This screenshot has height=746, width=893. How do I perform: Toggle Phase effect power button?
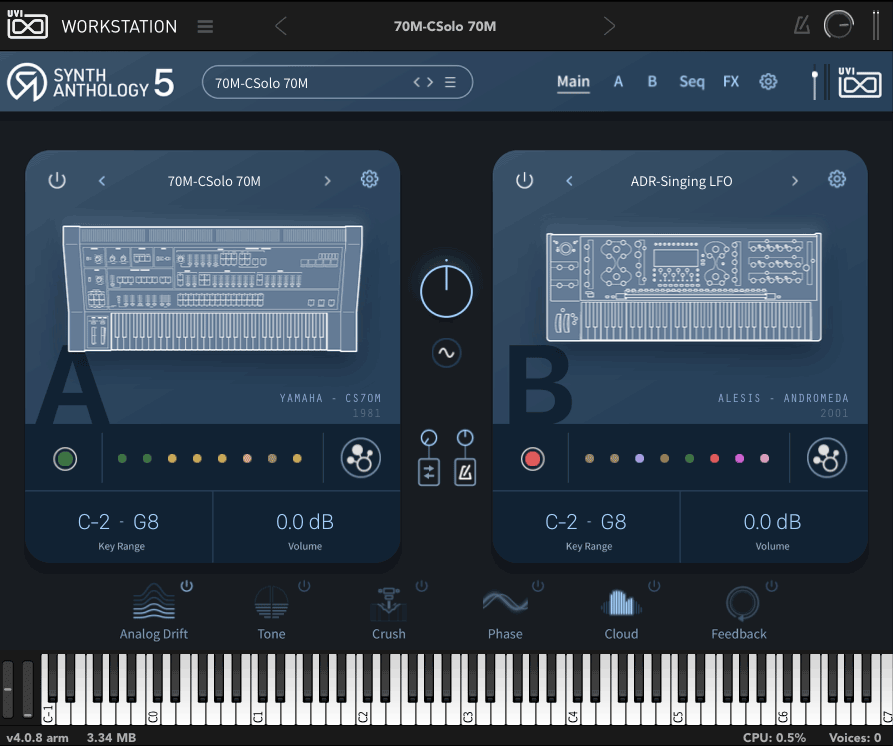pos(538,585)
